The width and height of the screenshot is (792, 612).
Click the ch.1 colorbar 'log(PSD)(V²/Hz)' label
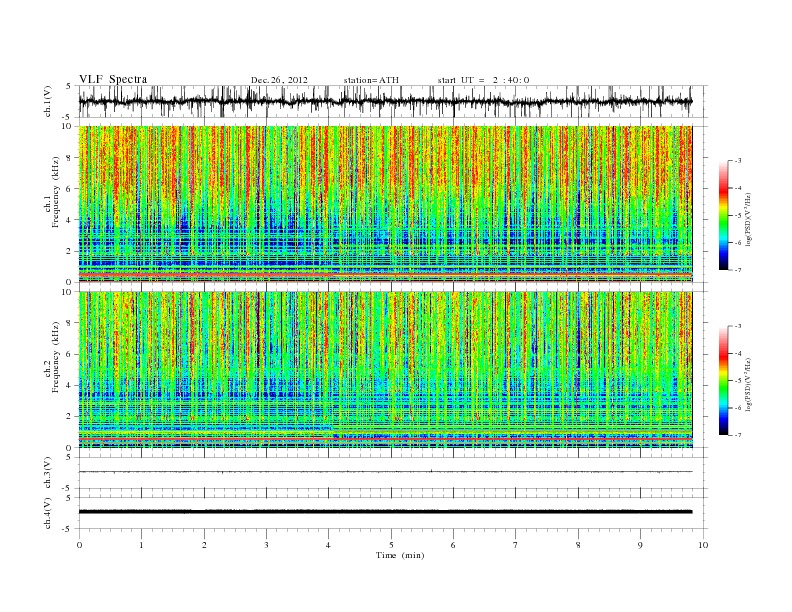tap(749, 220)
